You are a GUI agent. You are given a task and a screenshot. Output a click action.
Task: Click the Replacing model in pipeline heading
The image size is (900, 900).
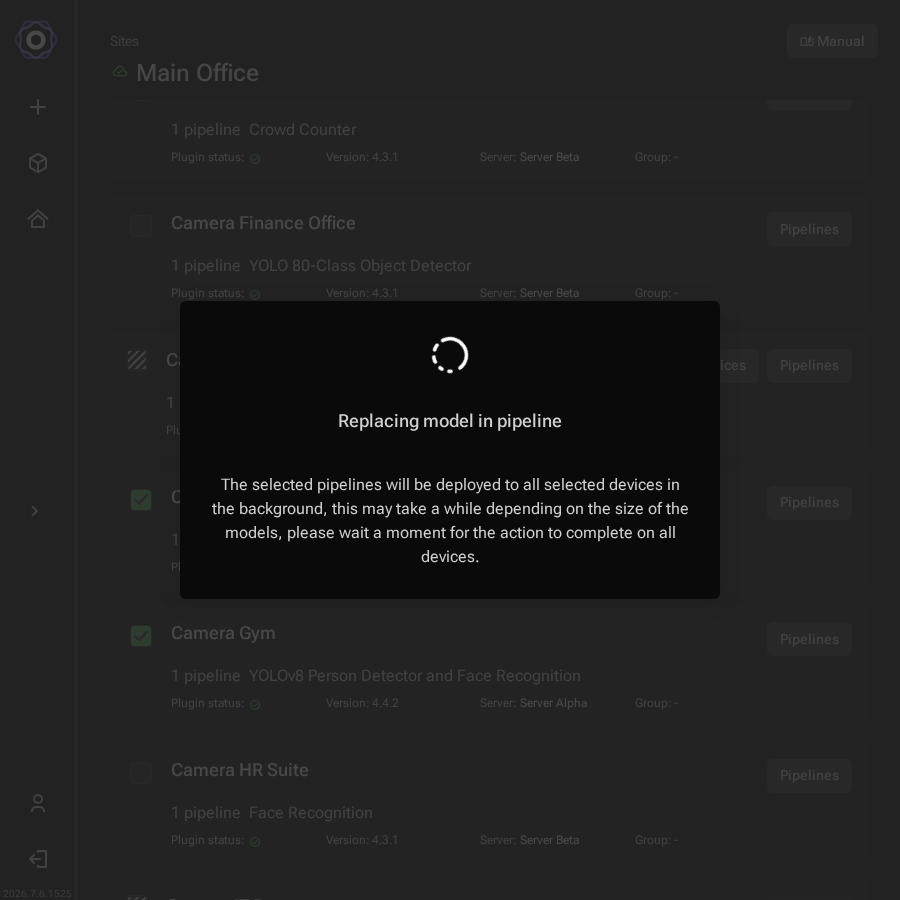tap(450, 421)
